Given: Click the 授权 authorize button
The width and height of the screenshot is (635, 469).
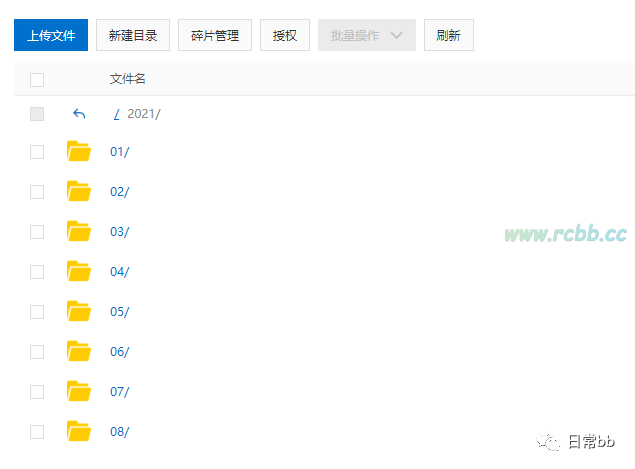Looking at the screenshot, I should pos(285,35).
